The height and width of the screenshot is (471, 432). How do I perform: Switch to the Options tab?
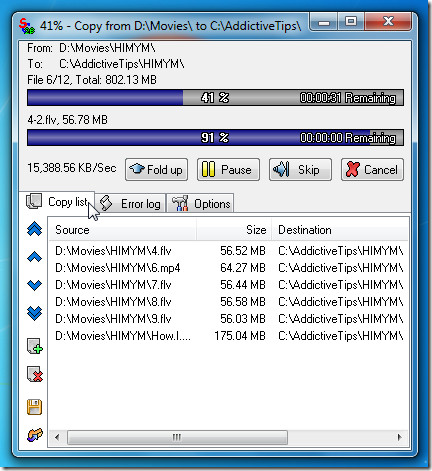point(200,203)
